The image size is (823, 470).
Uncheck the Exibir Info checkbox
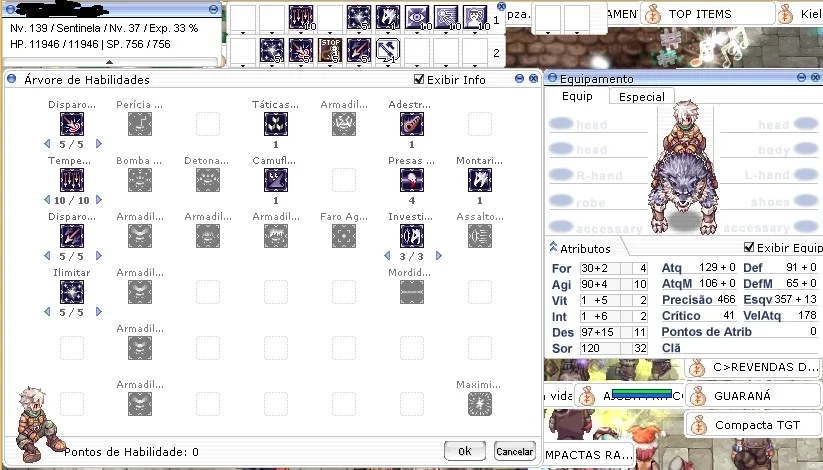click(419, 79)
